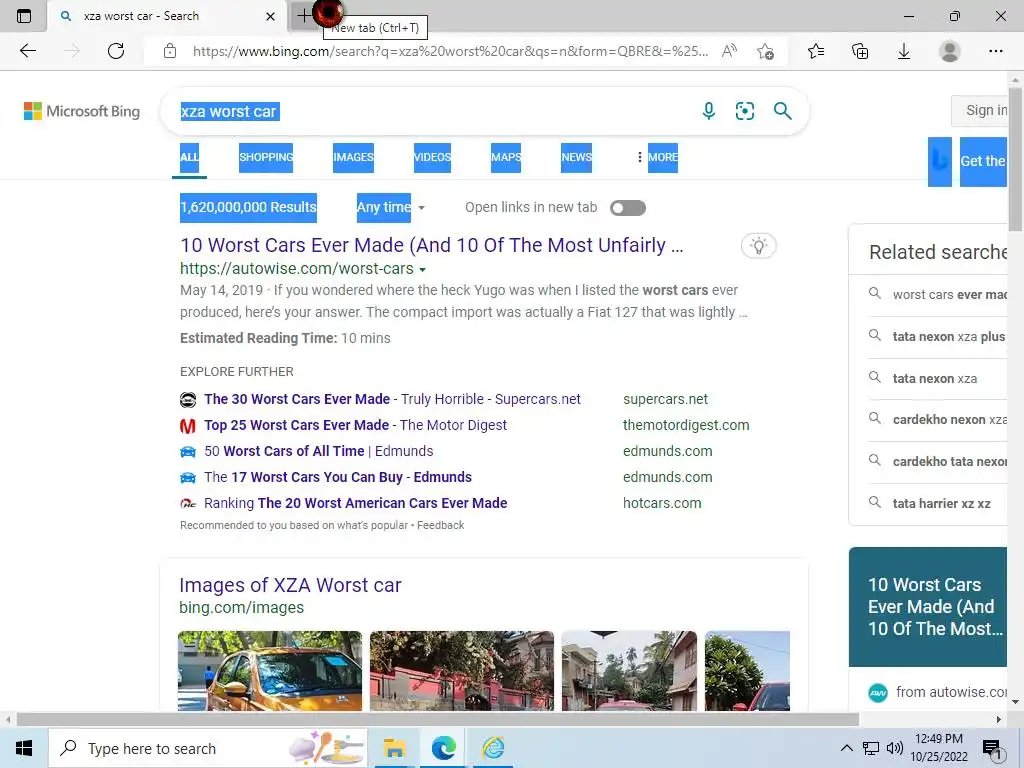The image size is (1024, 768).
Task: Click themotordigest.com domain text
Action: (x=686, y=425)
